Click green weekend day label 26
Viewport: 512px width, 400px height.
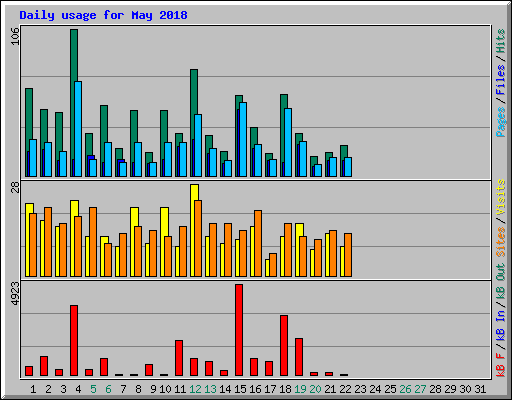click(x=405, y=389)
